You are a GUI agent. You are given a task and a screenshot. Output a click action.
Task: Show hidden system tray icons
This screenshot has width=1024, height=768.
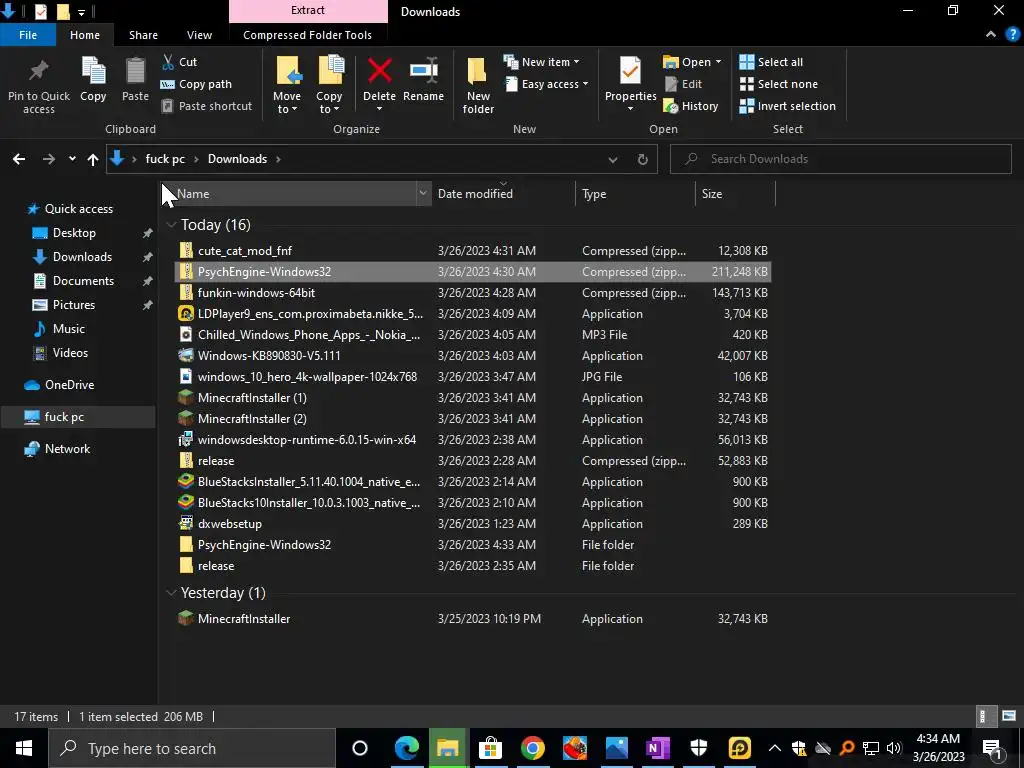[x=775, y=748]
